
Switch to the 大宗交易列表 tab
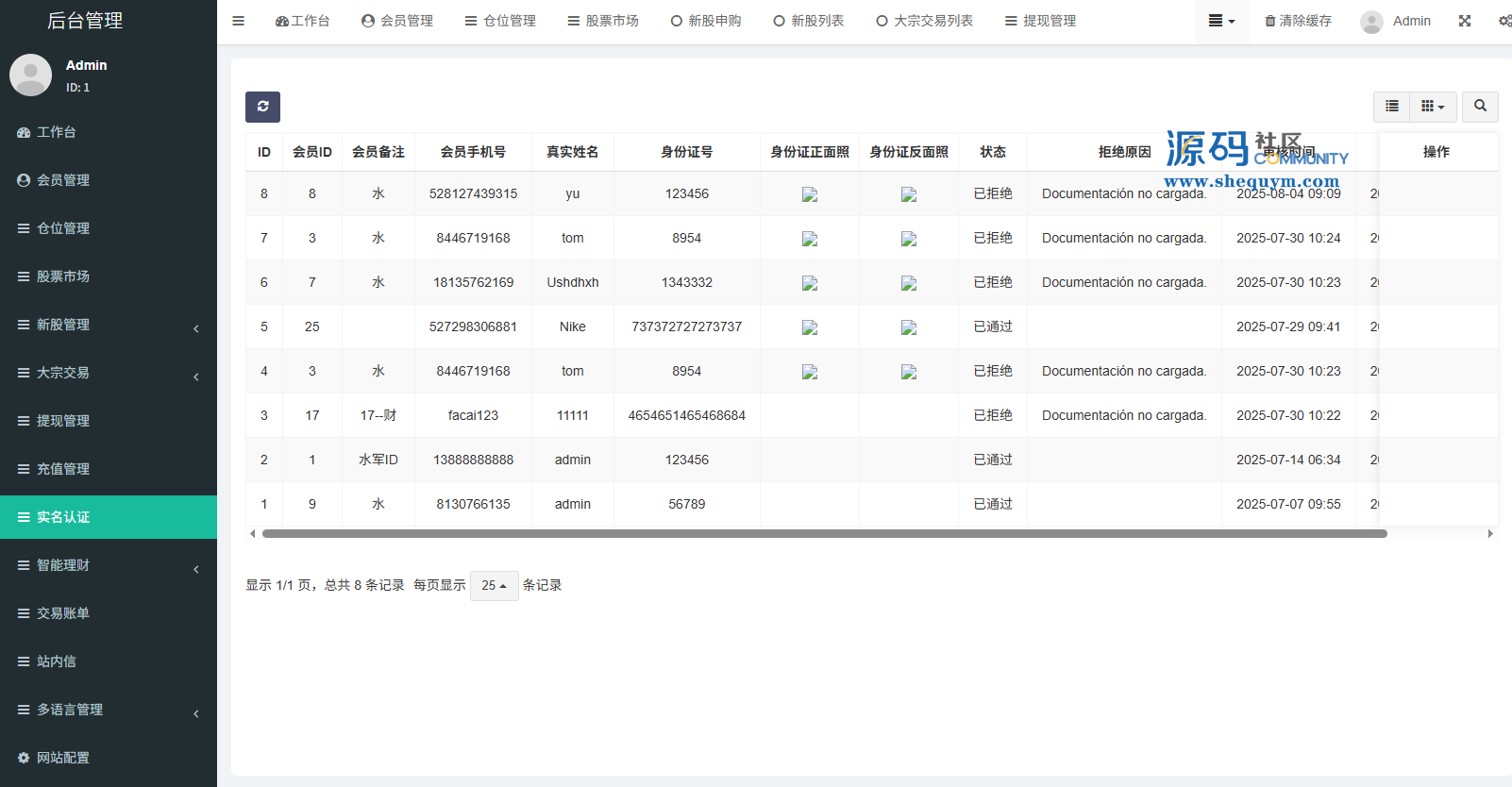[924, 21]
